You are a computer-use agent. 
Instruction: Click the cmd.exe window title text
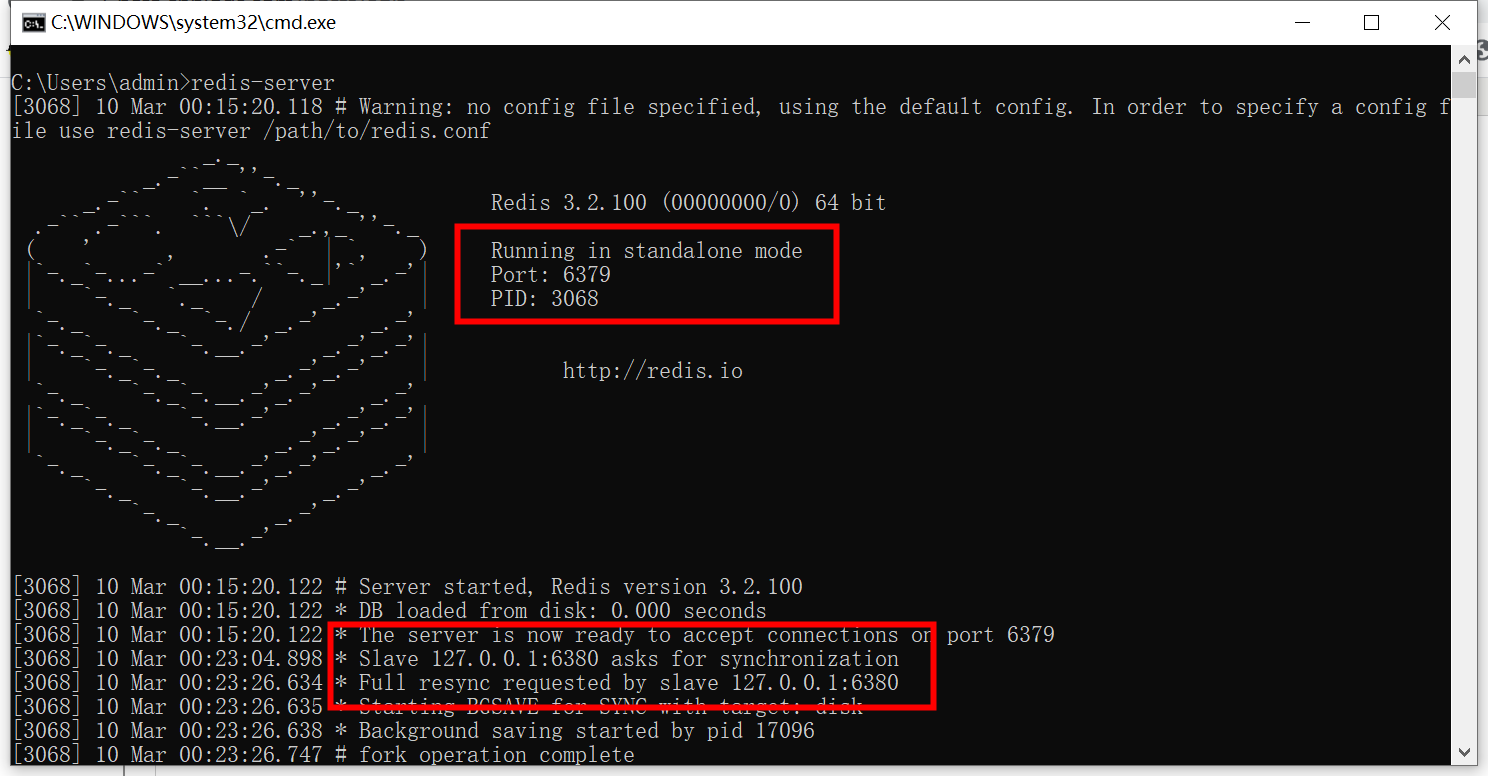coord(193,23)
